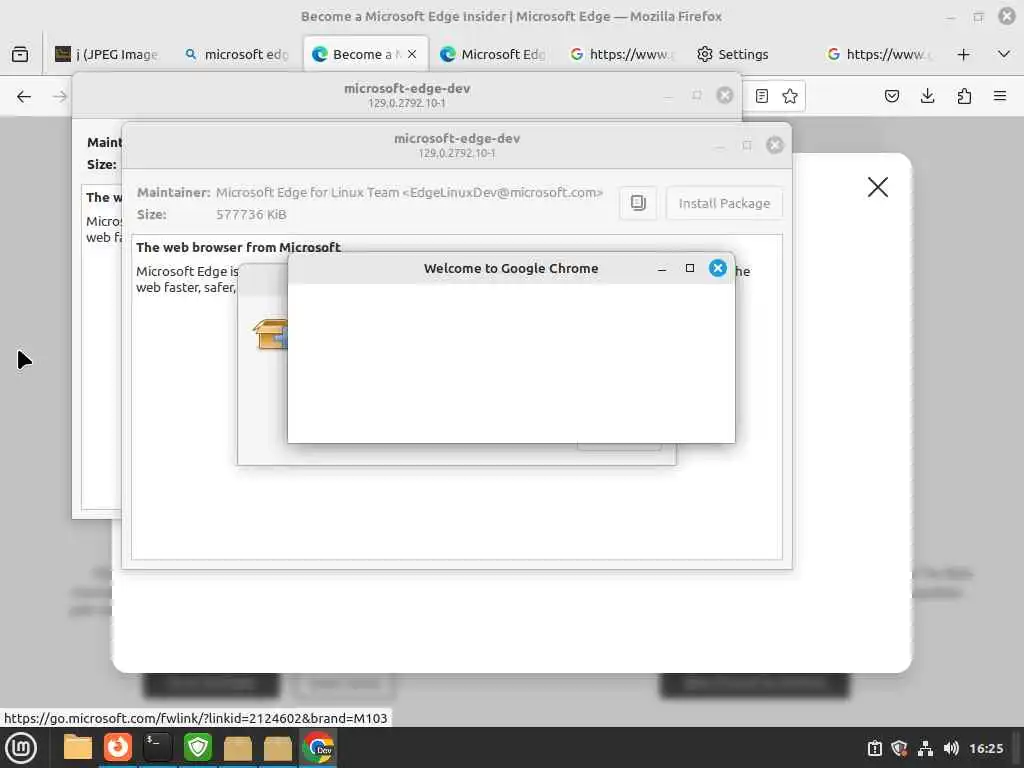
Task: Open the terminal from the taskbar
Action: pos(157,747)
